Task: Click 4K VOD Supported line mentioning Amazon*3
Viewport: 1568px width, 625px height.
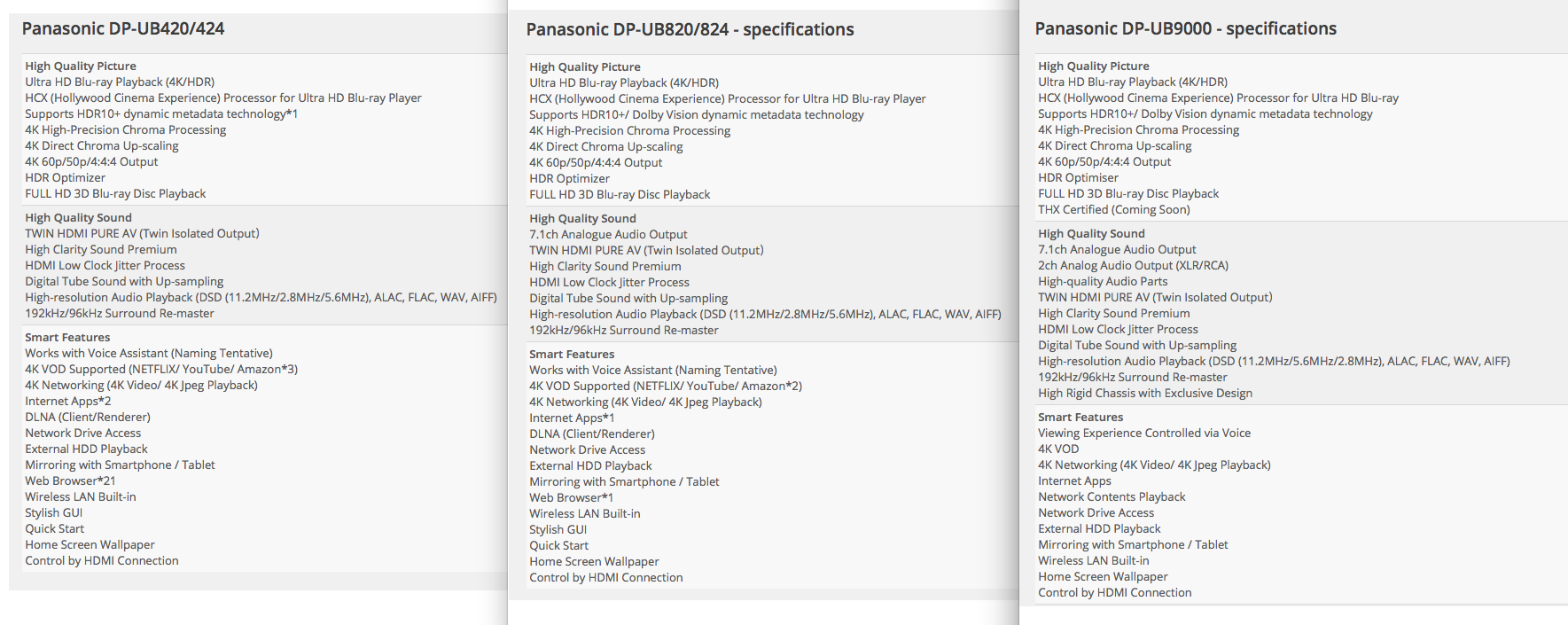Action: point(161,369)
